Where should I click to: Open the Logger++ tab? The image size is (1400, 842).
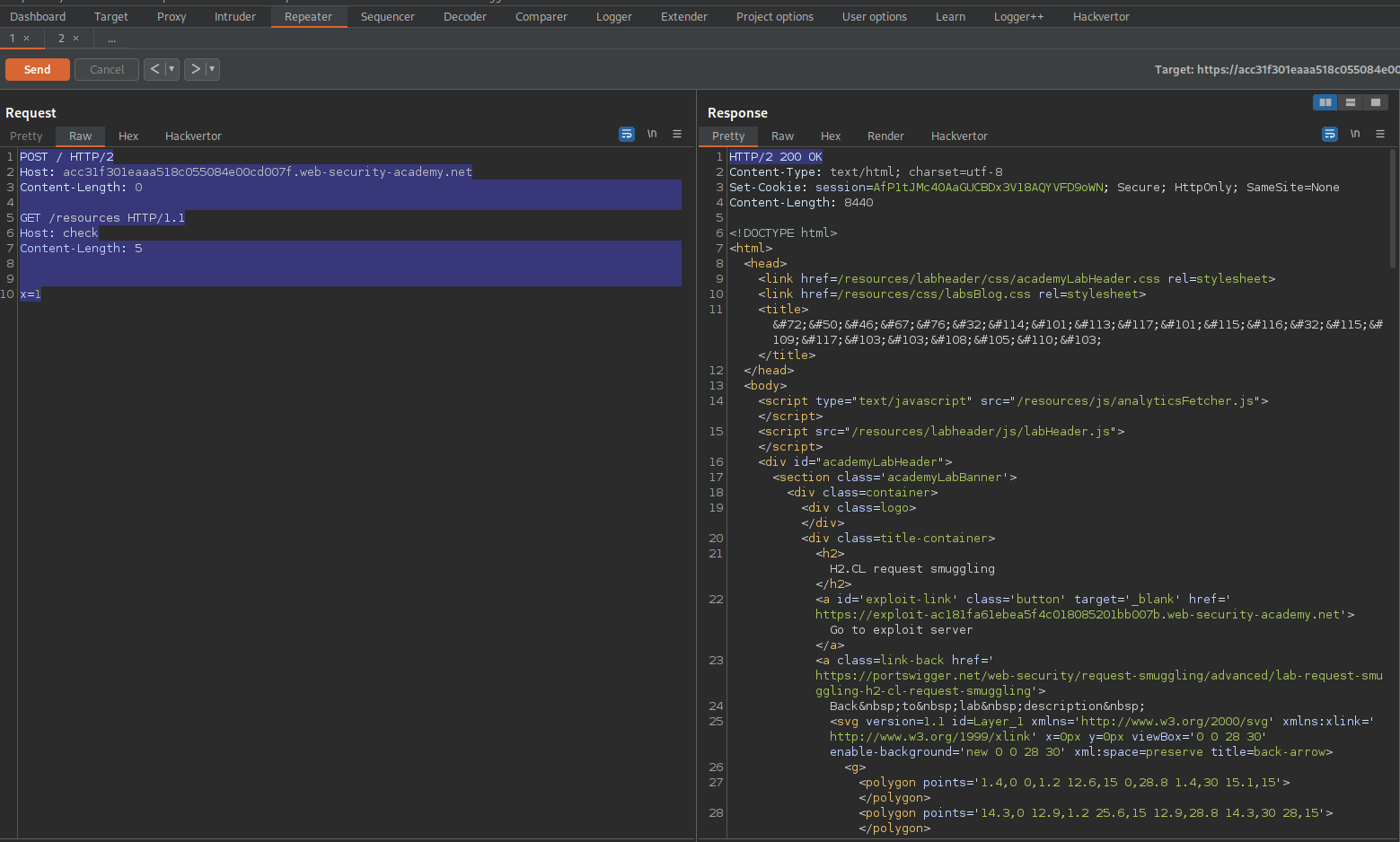coord(1019,16)
